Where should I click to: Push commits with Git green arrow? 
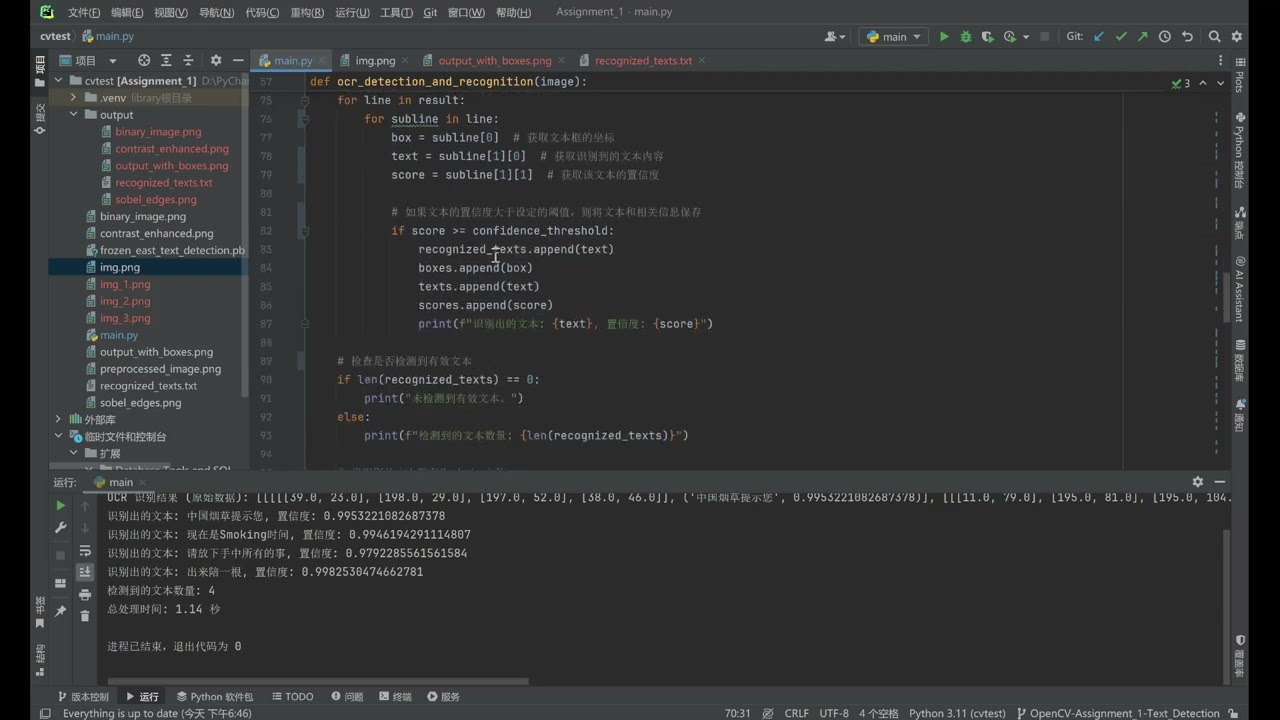(x=1143, y=36)
